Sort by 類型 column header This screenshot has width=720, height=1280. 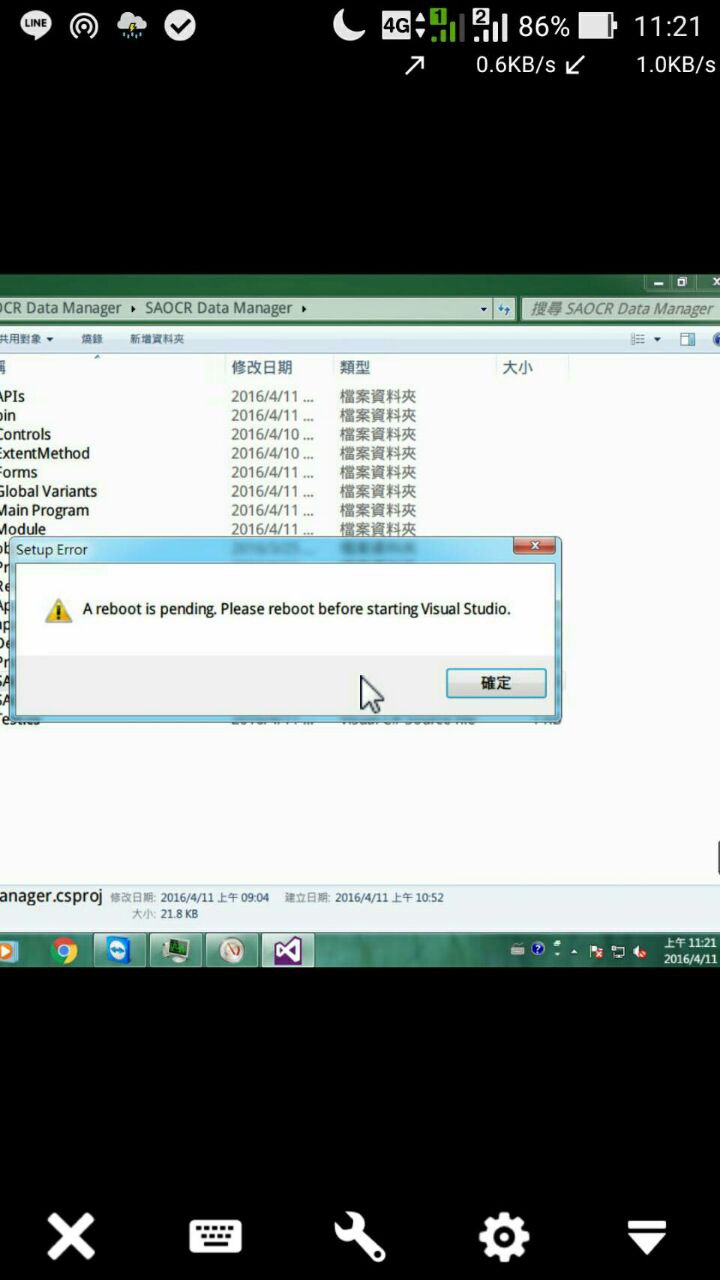[353, 368]
